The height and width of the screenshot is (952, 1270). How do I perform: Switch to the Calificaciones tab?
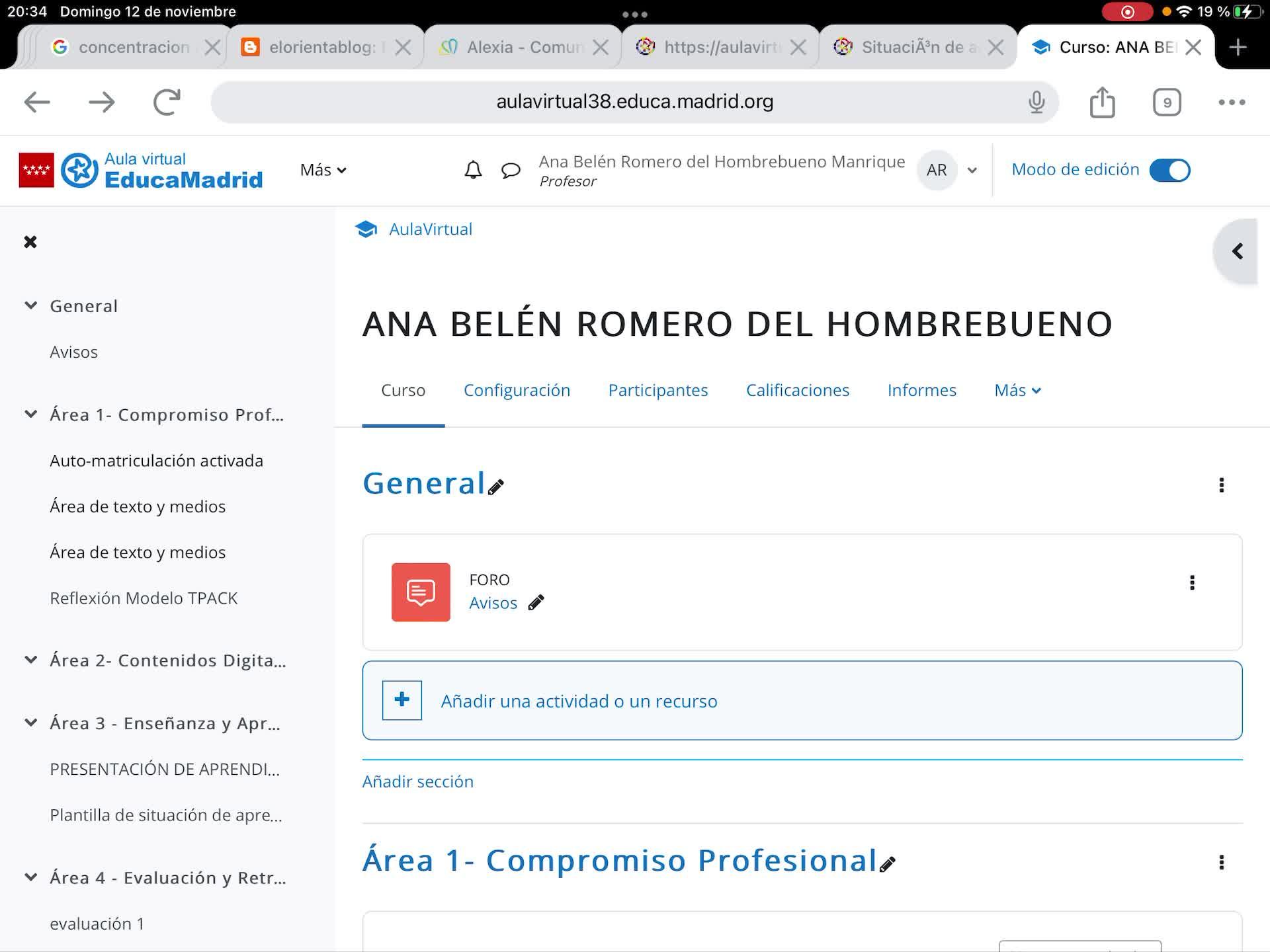797,390
